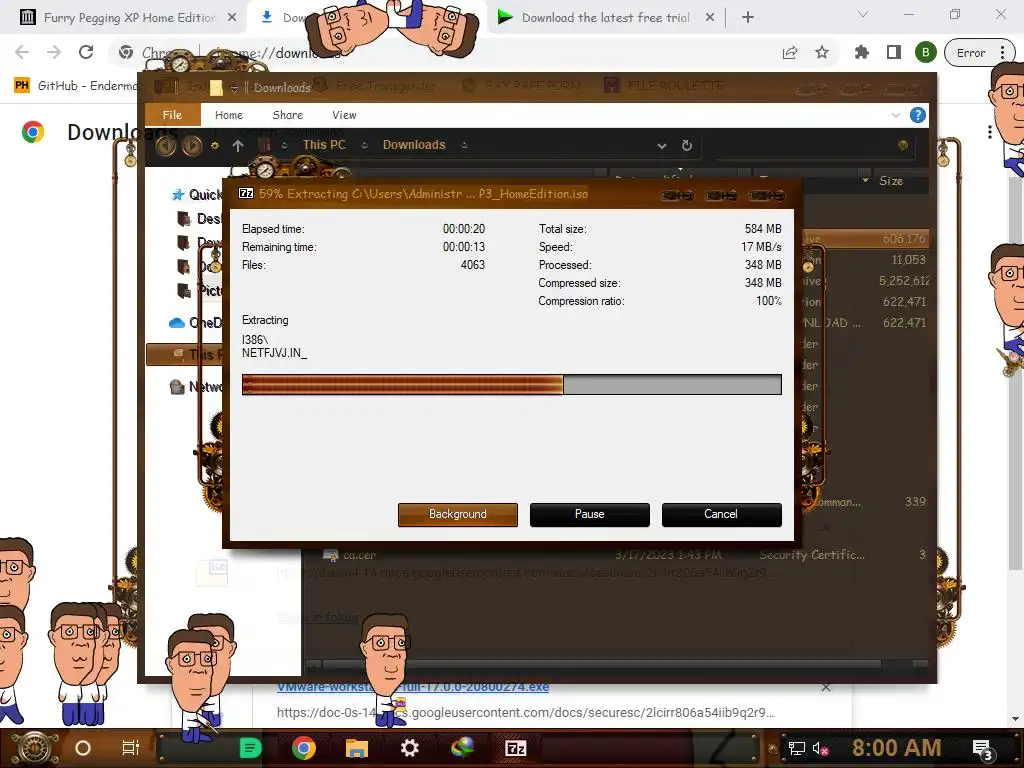Open the GitHub bookmark in bookmarks bar

(76, 86)
